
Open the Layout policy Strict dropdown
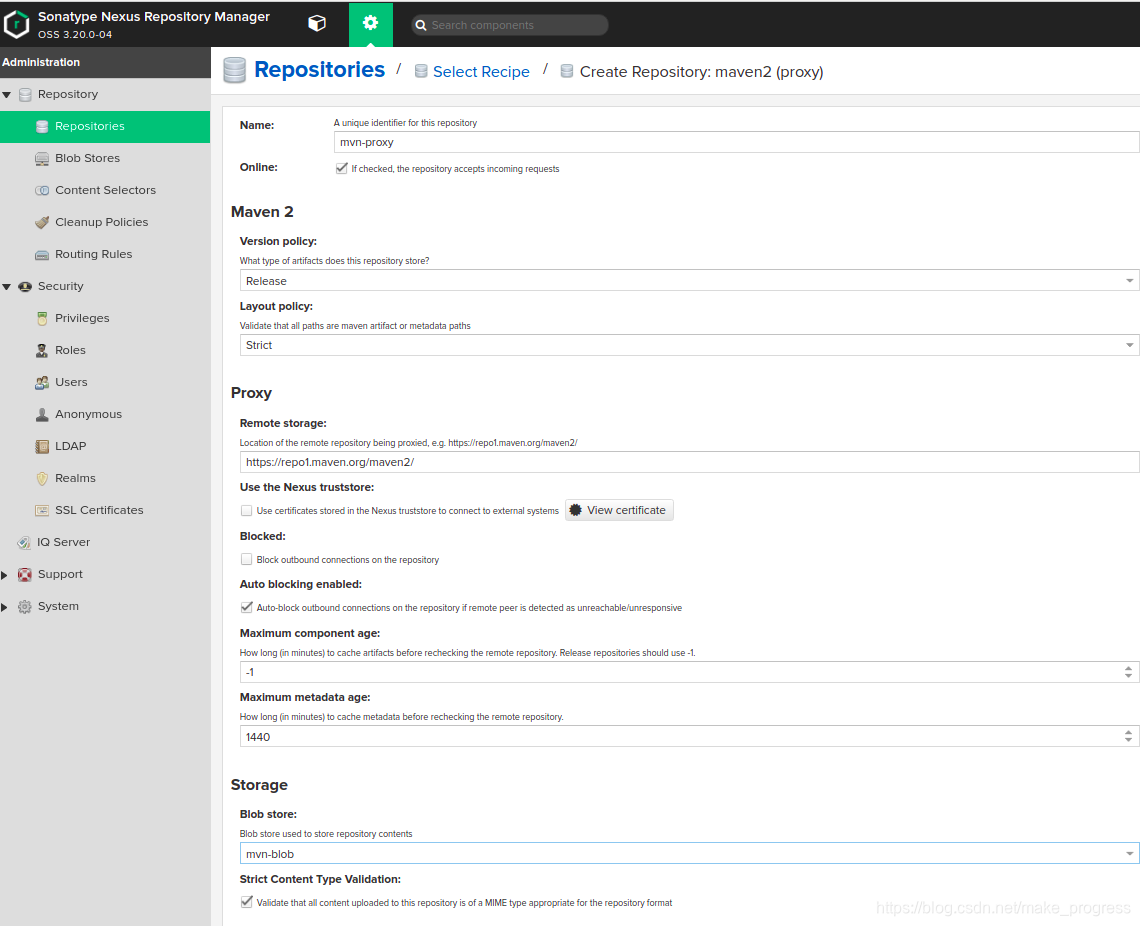(1129, 345)
